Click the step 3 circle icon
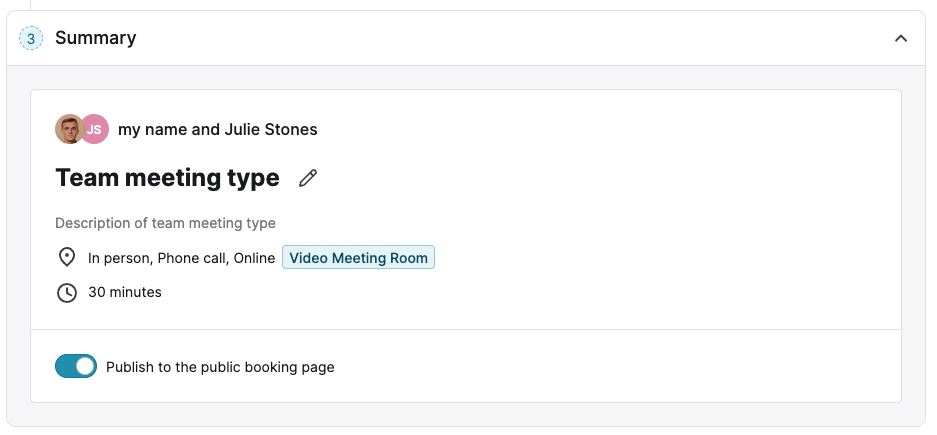The width and height of the screenshot is (937, 435). pos(31,39)
